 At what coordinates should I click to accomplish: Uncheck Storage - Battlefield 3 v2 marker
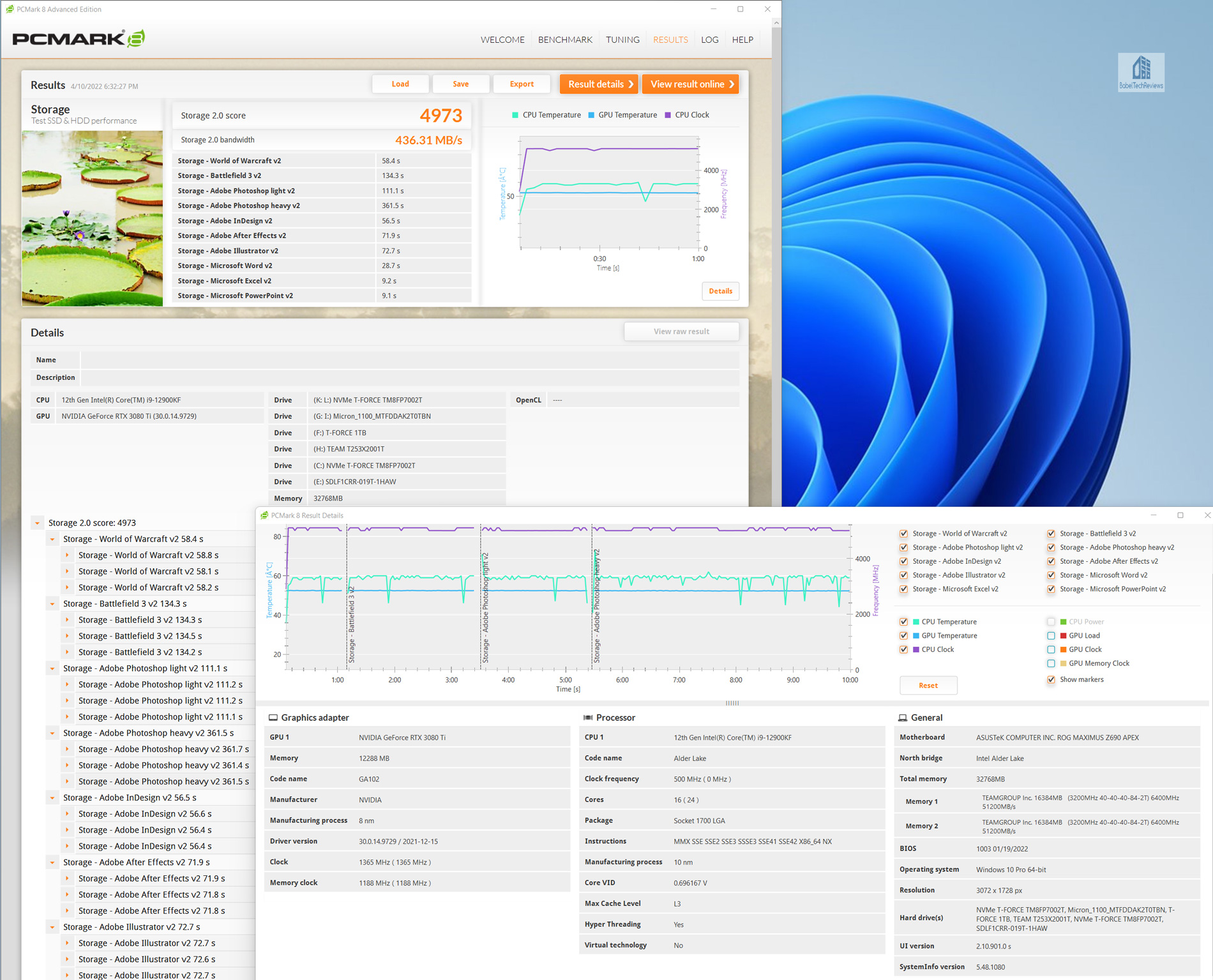click(x=1051, y=534)
